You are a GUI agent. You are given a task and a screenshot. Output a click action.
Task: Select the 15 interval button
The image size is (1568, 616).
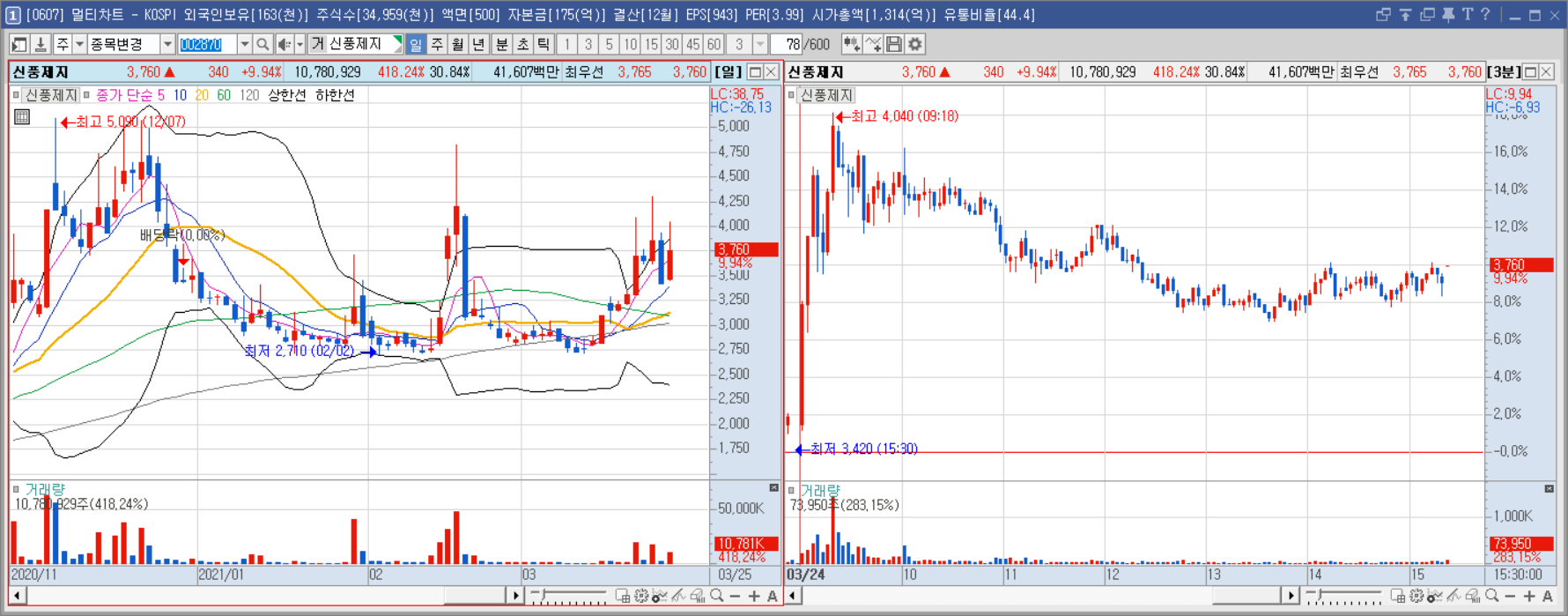coord(651,44)
